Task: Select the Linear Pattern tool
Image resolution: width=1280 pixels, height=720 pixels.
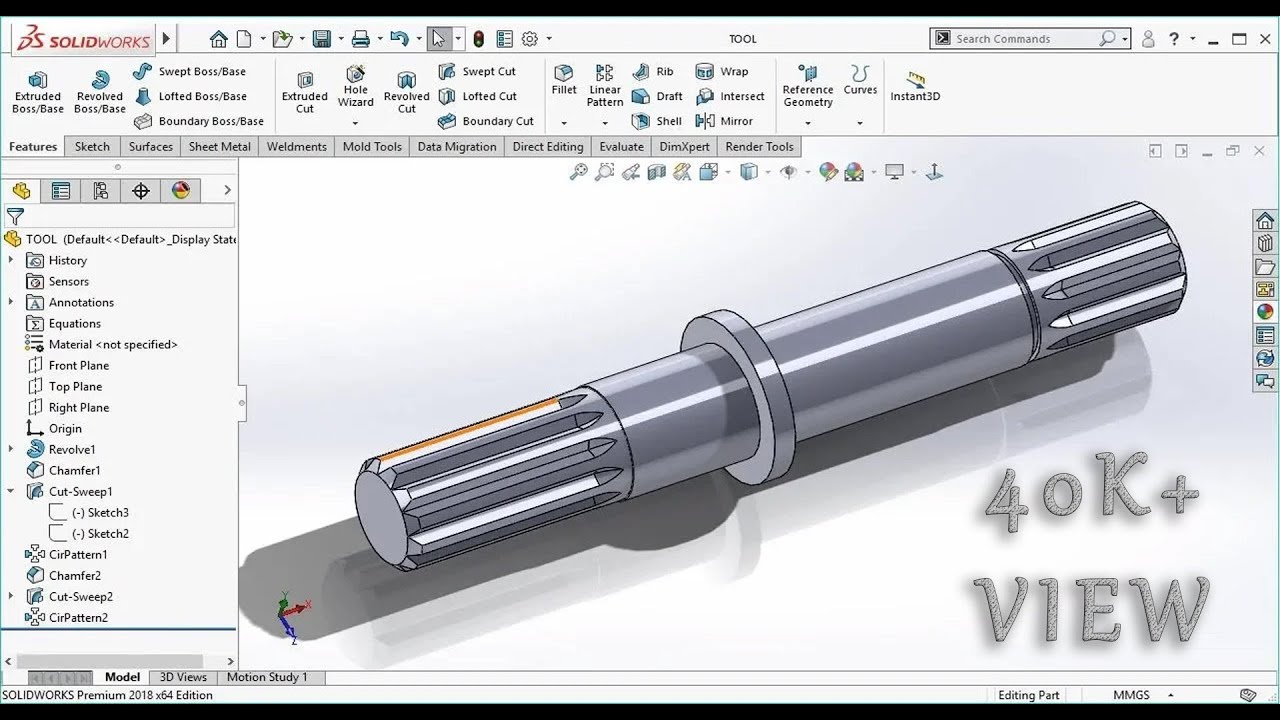Action: [605, 86]
